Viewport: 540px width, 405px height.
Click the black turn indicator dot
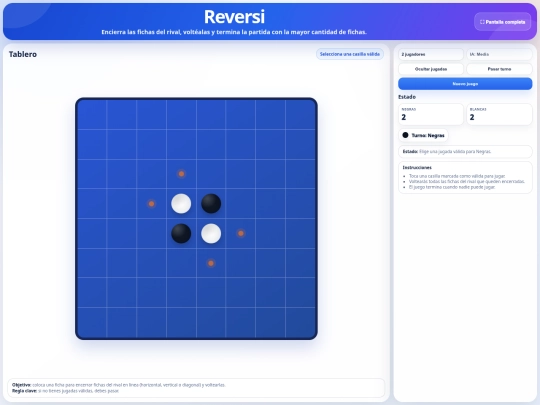click(x=405, y=135)
